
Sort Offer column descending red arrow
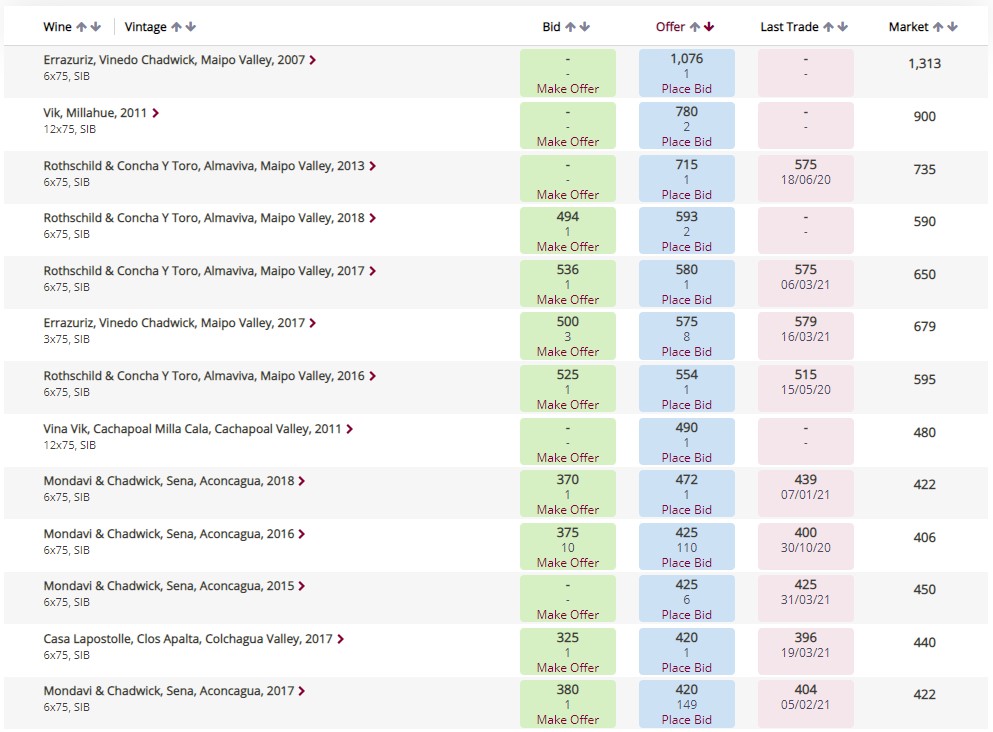tap(709, 27)
